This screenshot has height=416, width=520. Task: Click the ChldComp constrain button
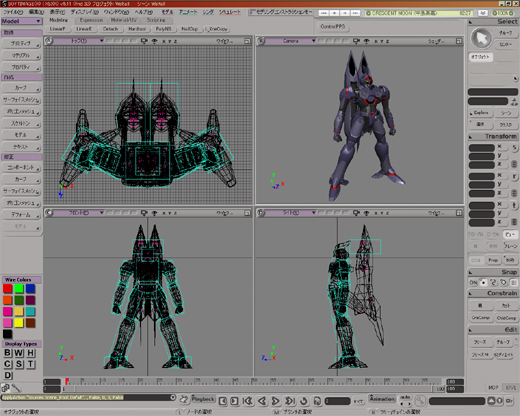[x=506, y=318]
